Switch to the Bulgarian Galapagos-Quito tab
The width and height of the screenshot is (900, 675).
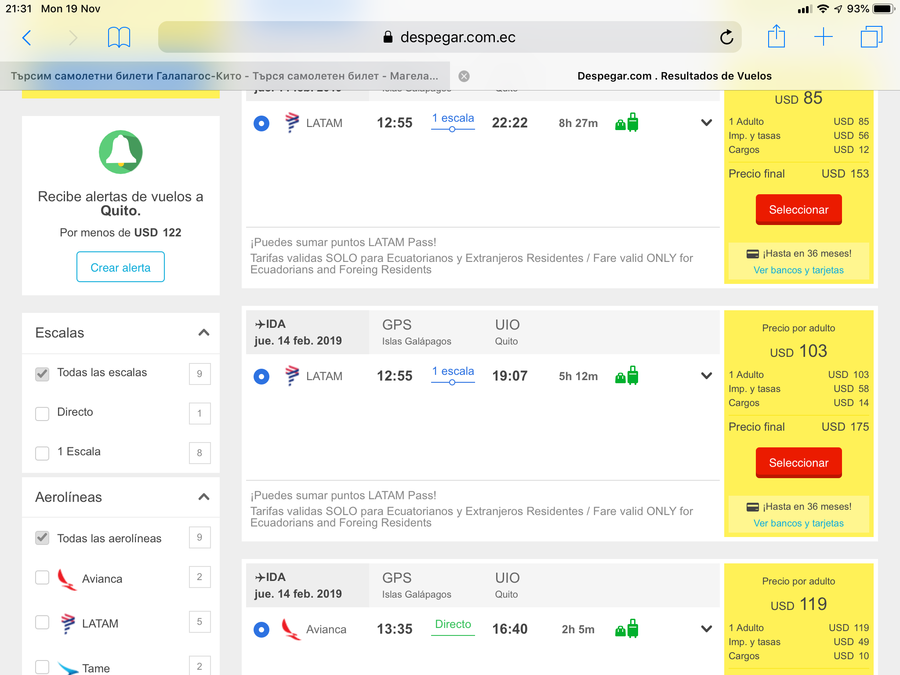[x=224, y=76]
